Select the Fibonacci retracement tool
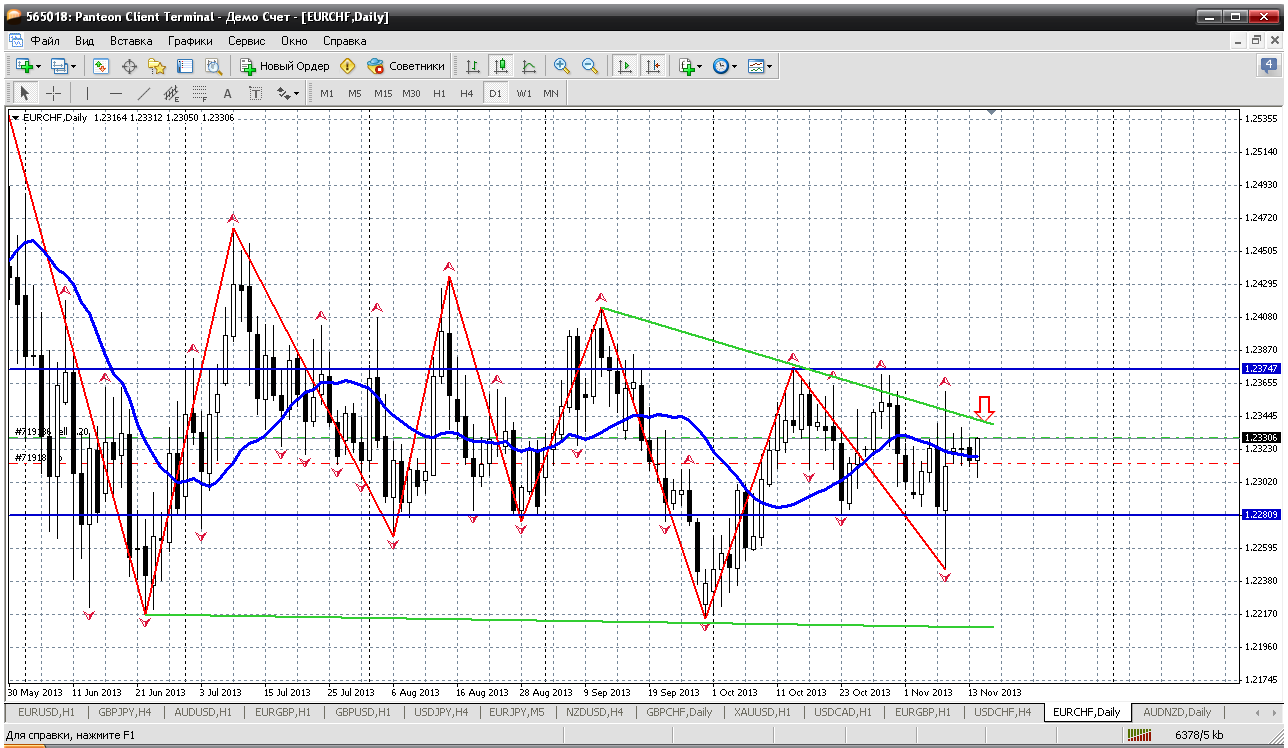 pos(198,93)
